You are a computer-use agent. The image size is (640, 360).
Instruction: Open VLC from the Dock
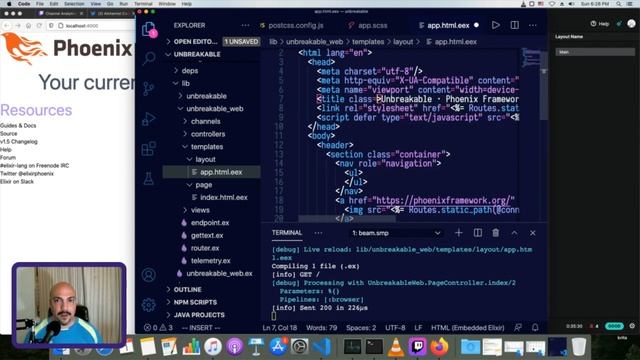(396, 347)
